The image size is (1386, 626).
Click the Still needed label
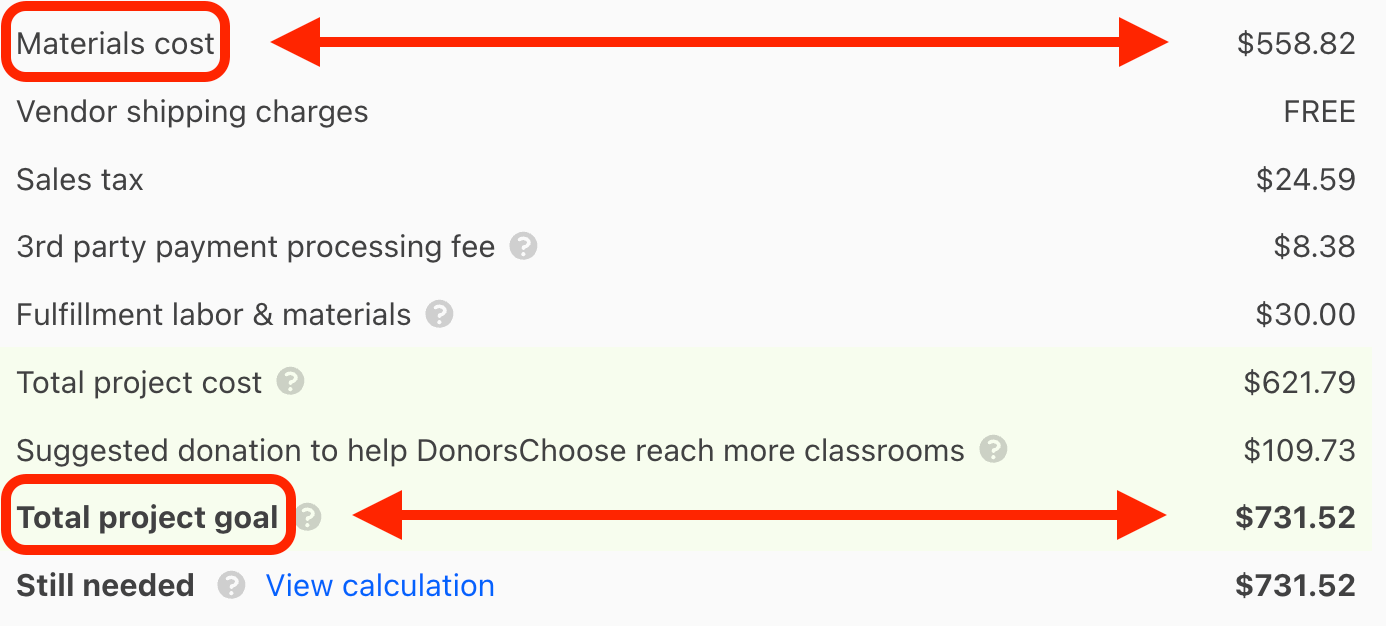tap(105, 585)
